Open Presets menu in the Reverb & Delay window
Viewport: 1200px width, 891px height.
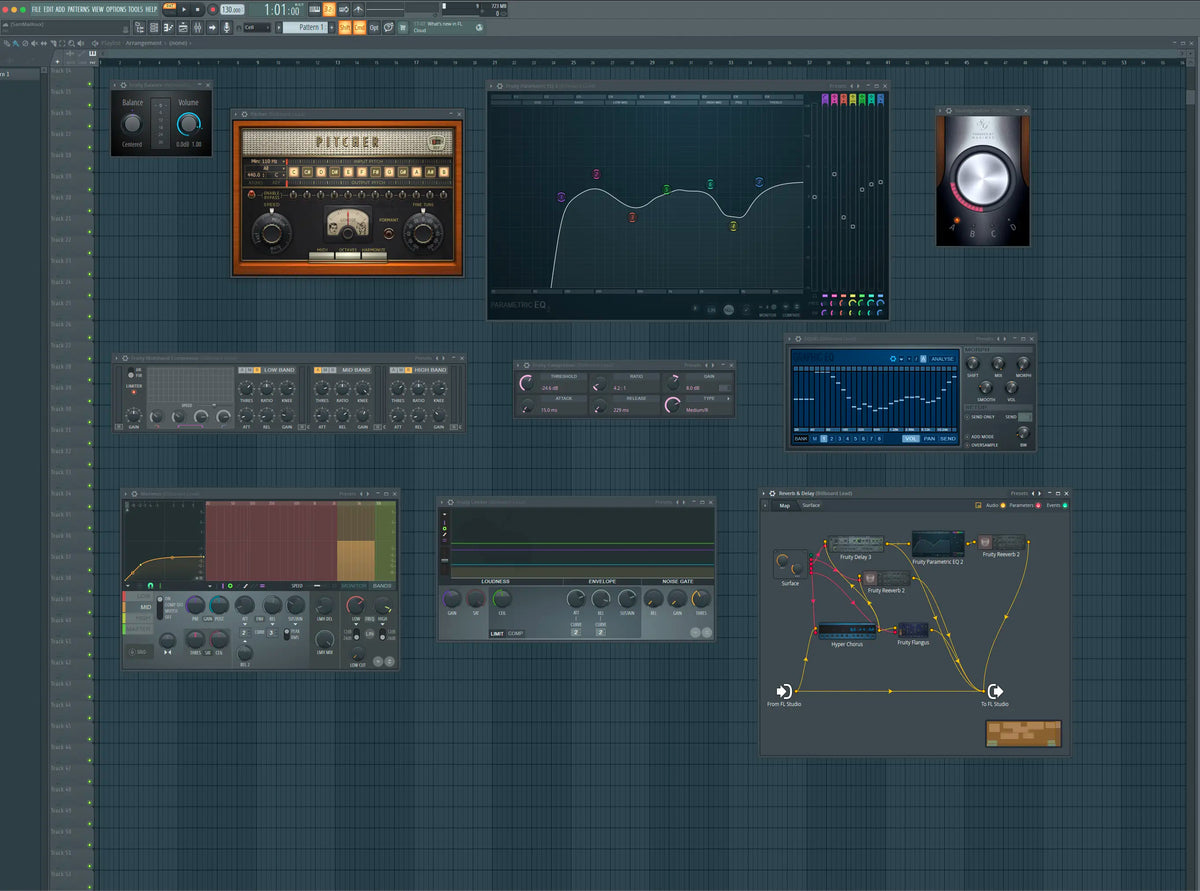[x=1019, y=493]
